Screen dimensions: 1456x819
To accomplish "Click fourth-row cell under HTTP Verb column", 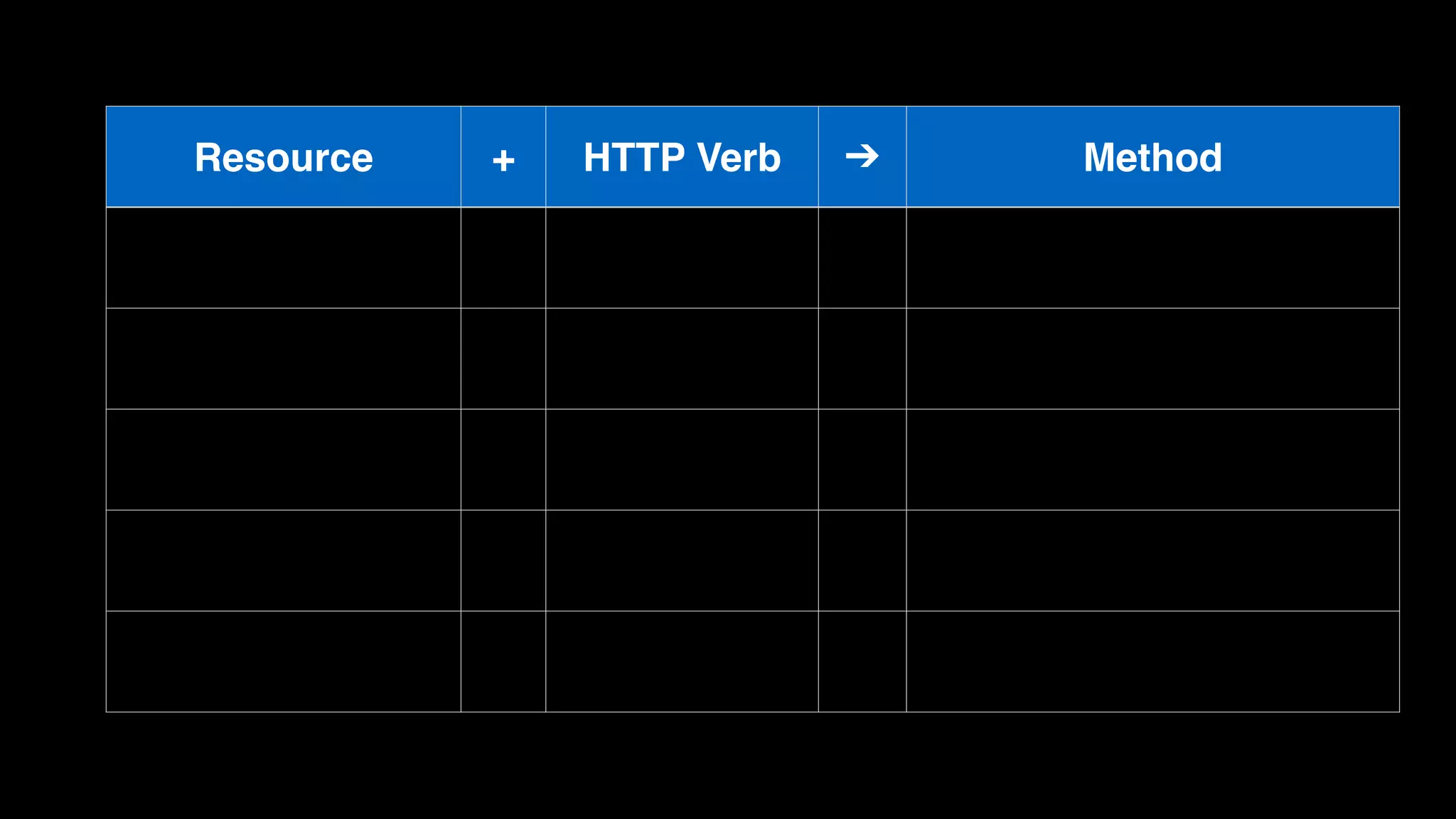I will (x=682, y=560).
